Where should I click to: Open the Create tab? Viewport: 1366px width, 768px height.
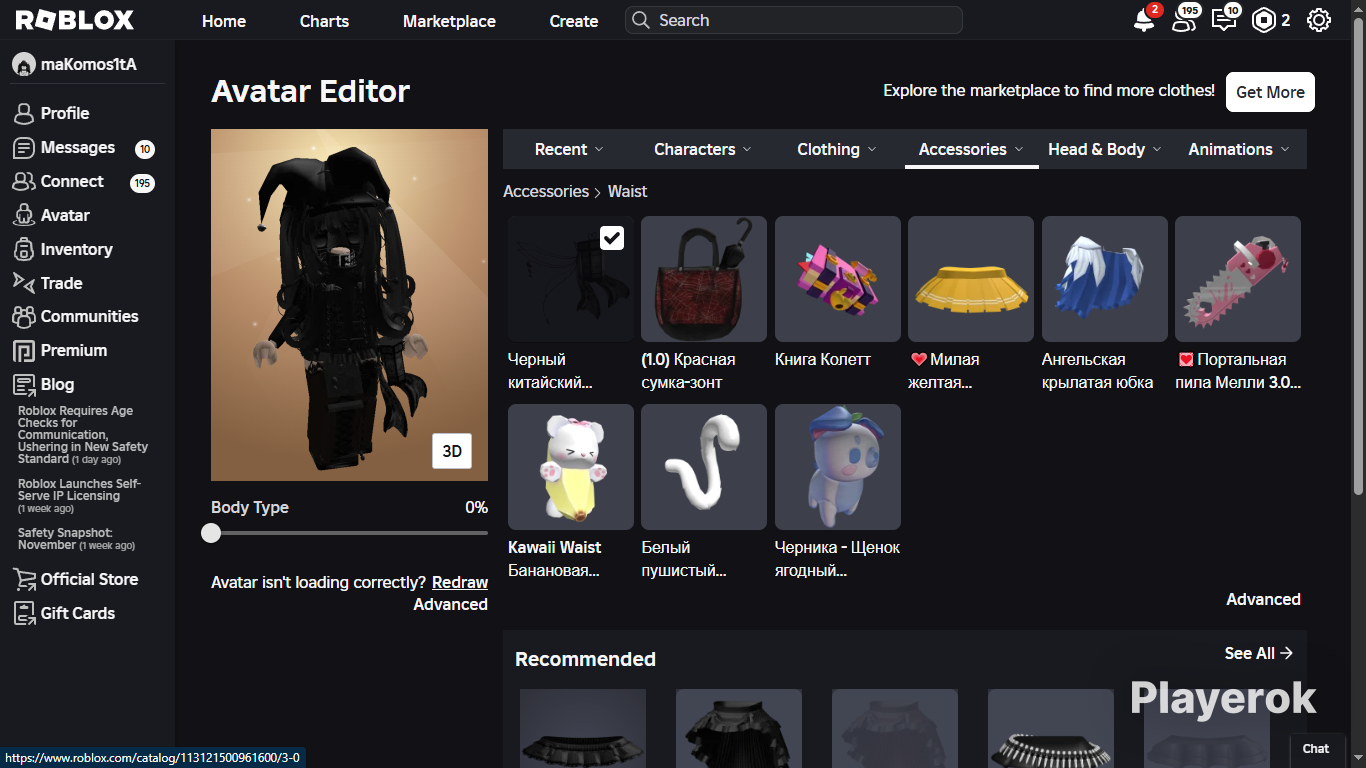[x=574, y=21]
